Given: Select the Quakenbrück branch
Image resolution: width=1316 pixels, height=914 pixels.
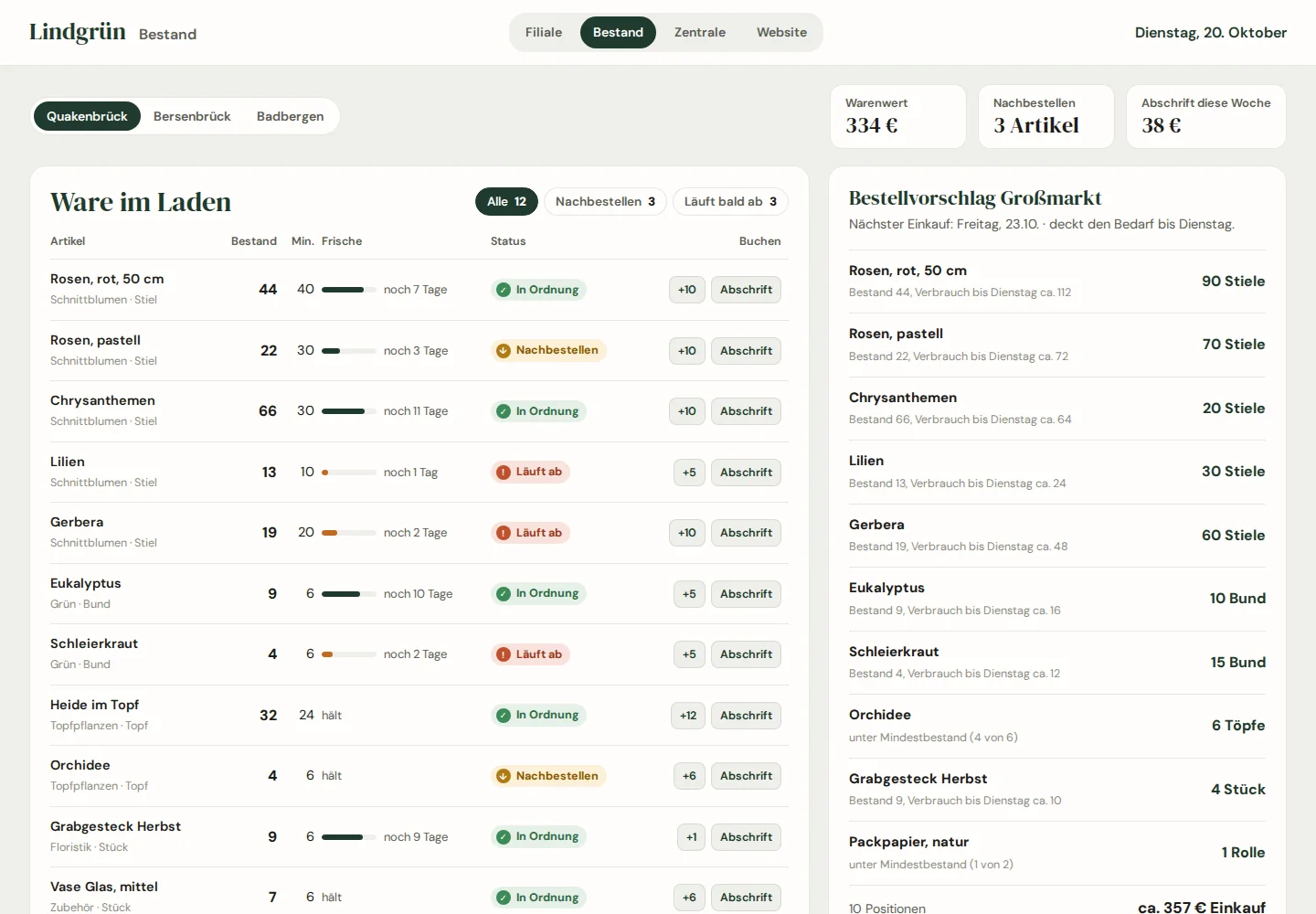Looking at the screenshot, I should coord(87,116).
